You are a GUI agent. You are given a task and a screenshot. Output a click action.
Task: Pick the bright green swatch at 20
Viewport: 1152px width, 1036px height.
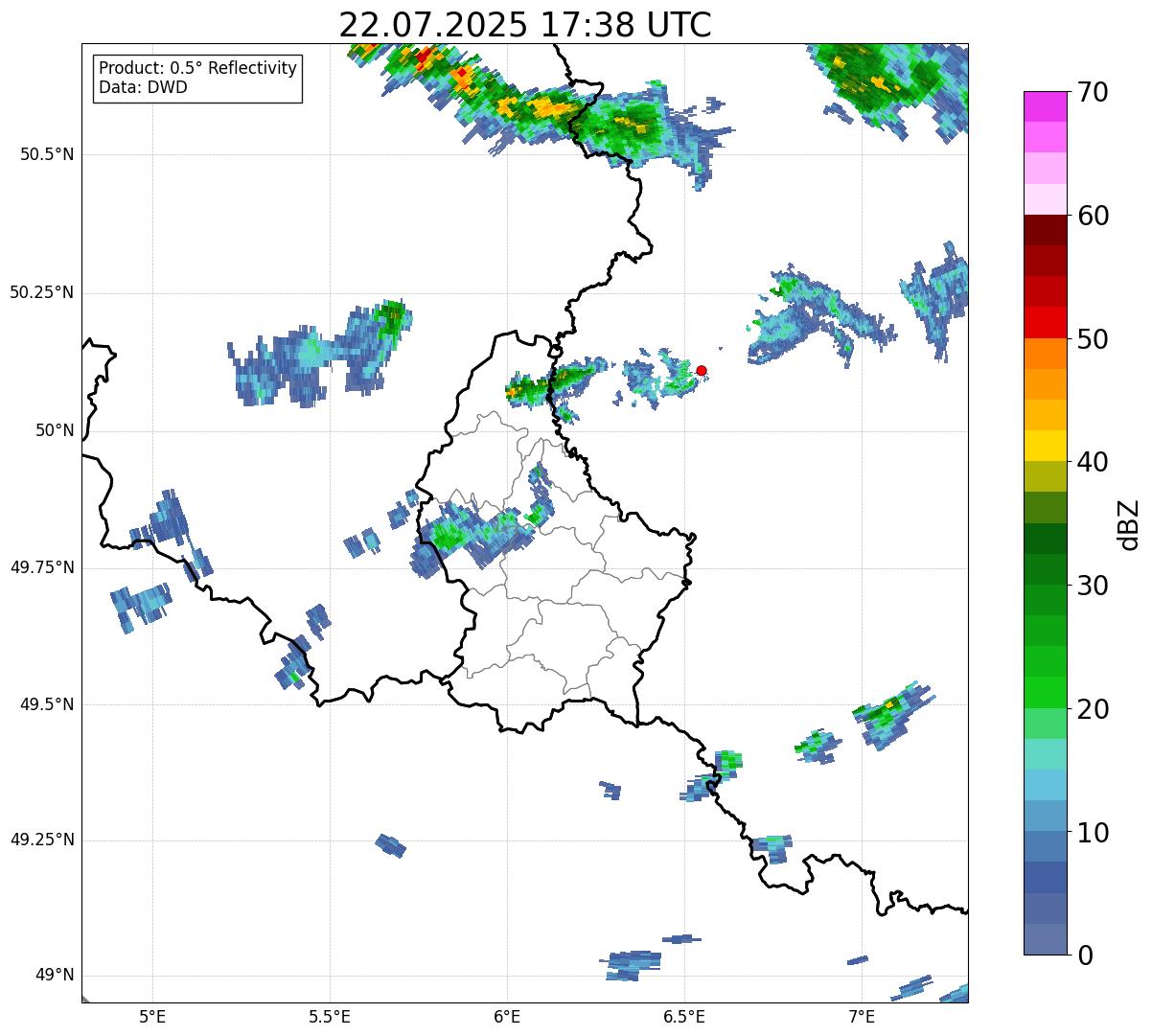tap(1045, 692)
